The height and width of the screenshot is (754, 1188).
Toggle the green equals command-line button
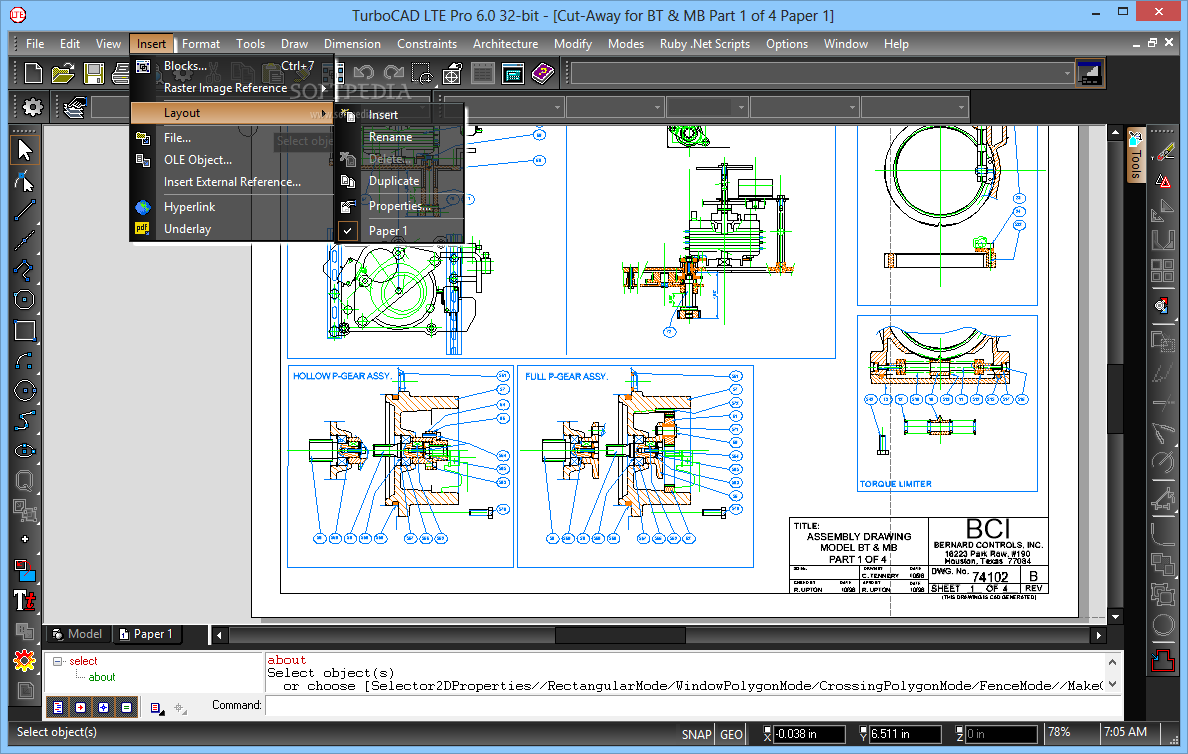pyautogui.click(x=126, y=707)
